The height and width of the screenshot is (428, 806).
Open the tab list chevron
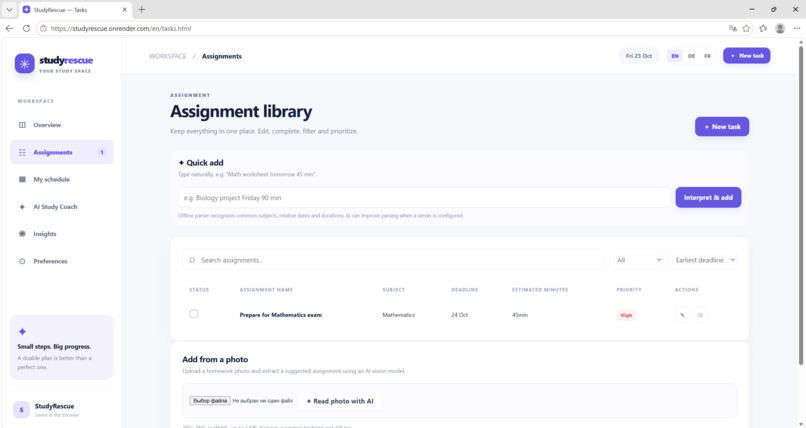[9, 9]
